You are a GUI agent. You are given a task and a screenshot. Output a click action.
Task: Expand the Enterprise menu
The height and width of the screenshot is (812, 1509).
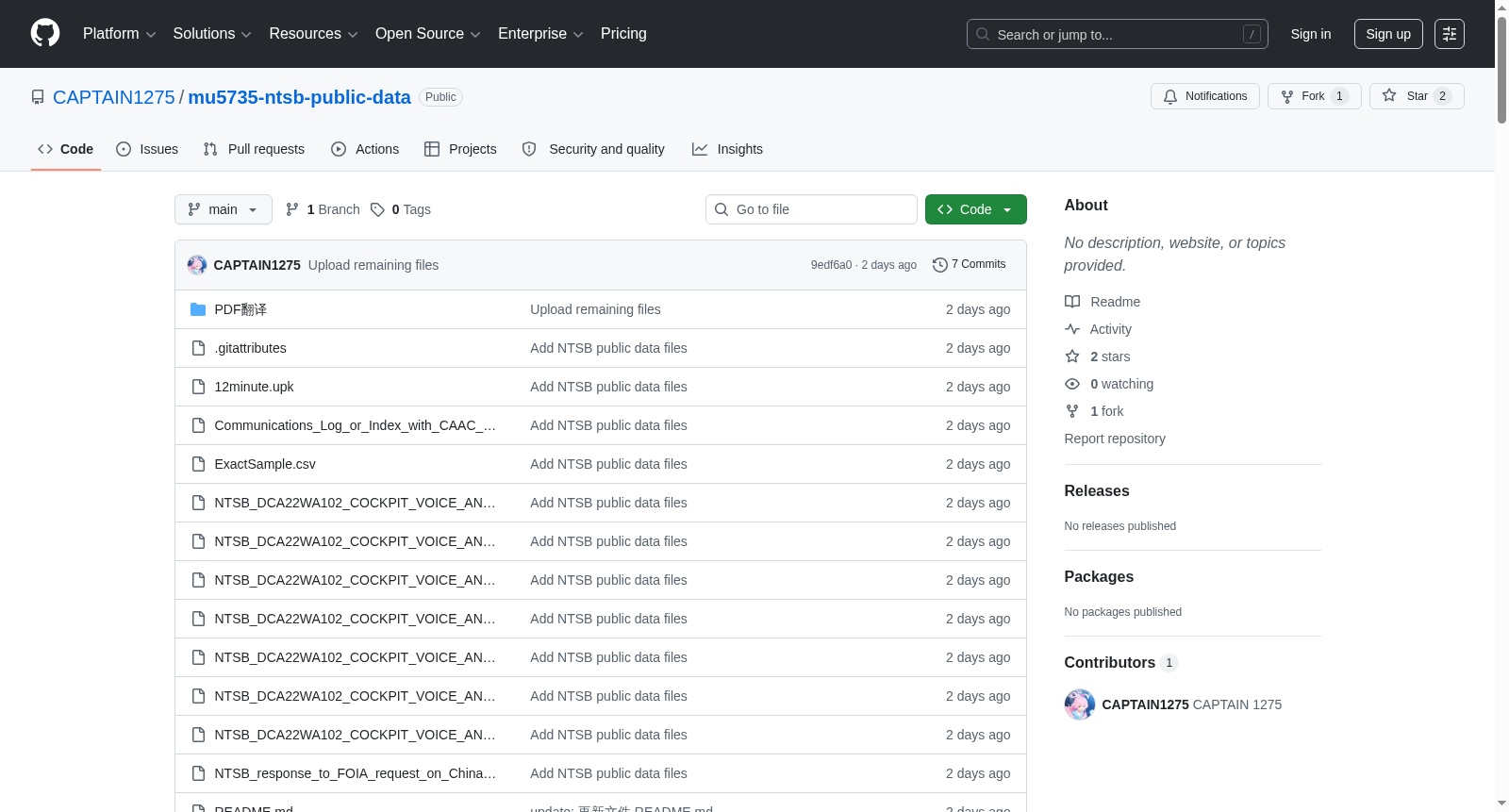(540, 34)
